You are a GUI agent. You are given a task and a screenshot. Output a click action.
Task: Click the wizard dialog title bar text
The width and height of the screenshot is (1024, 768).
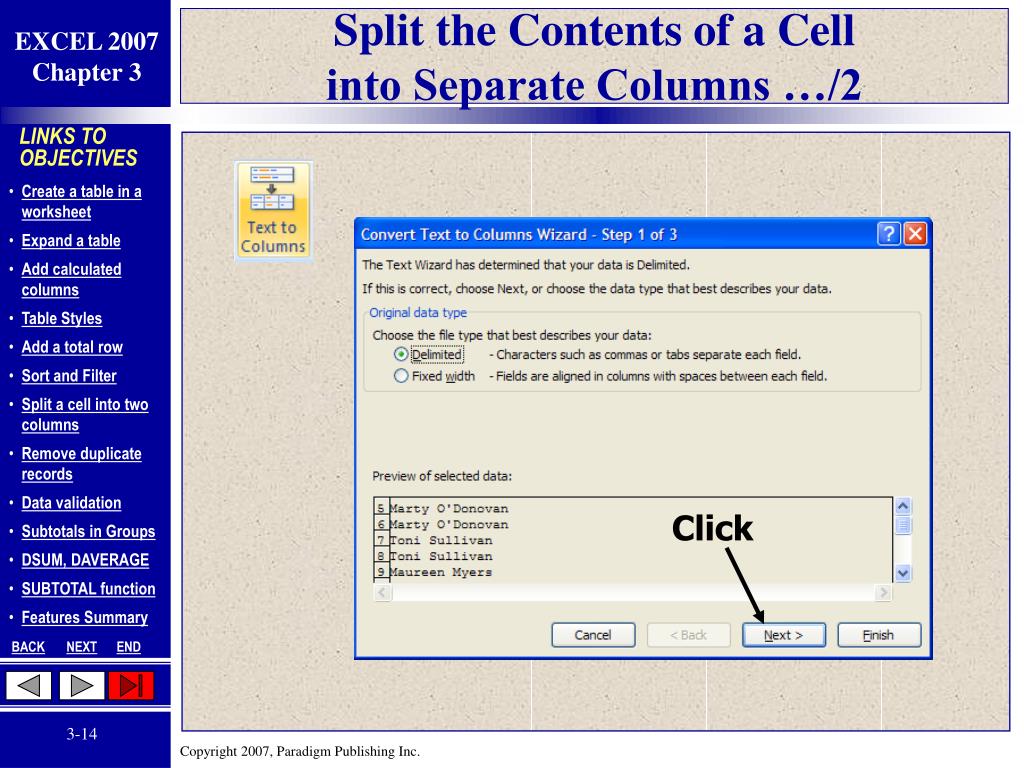tap(519, 234)
